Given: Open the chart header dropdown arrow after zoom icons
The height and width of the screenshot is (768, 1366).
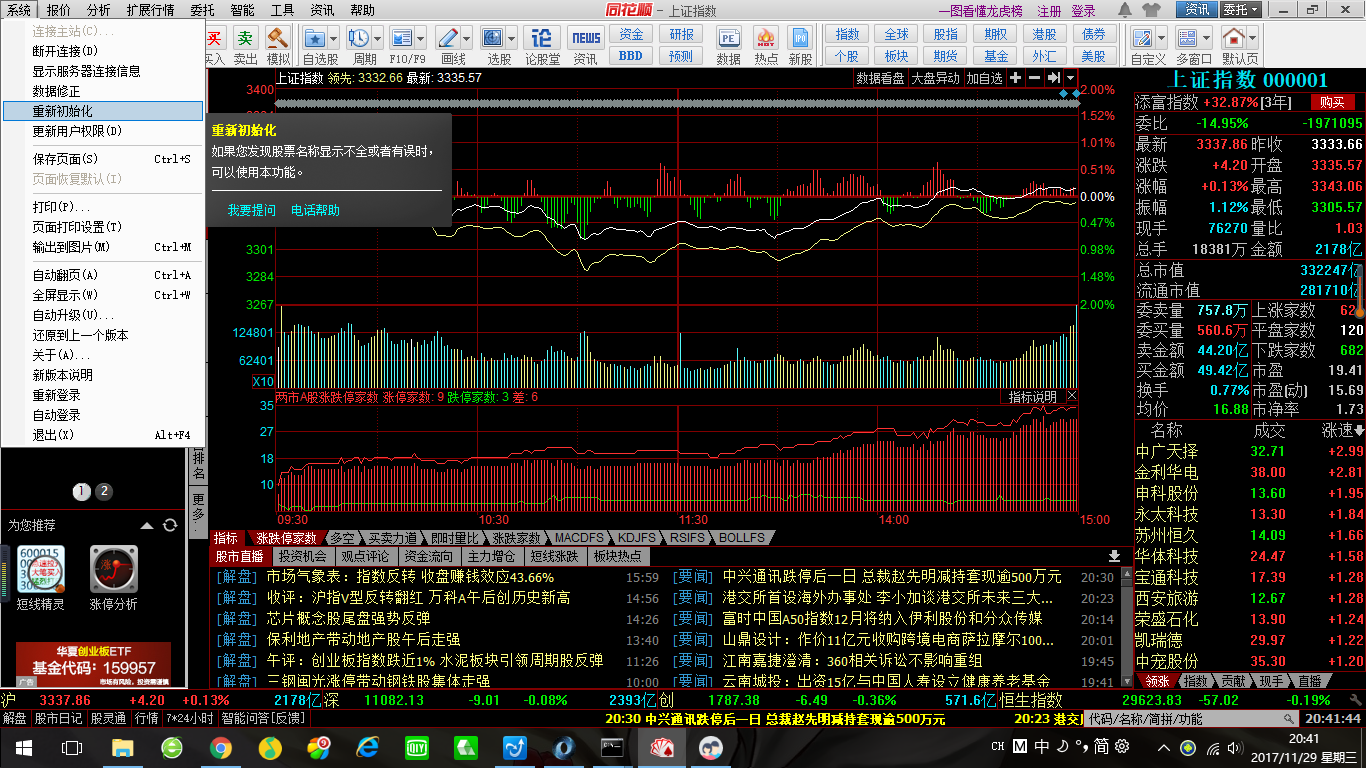Looking at the screenshot, I should tap(1071, 78).
